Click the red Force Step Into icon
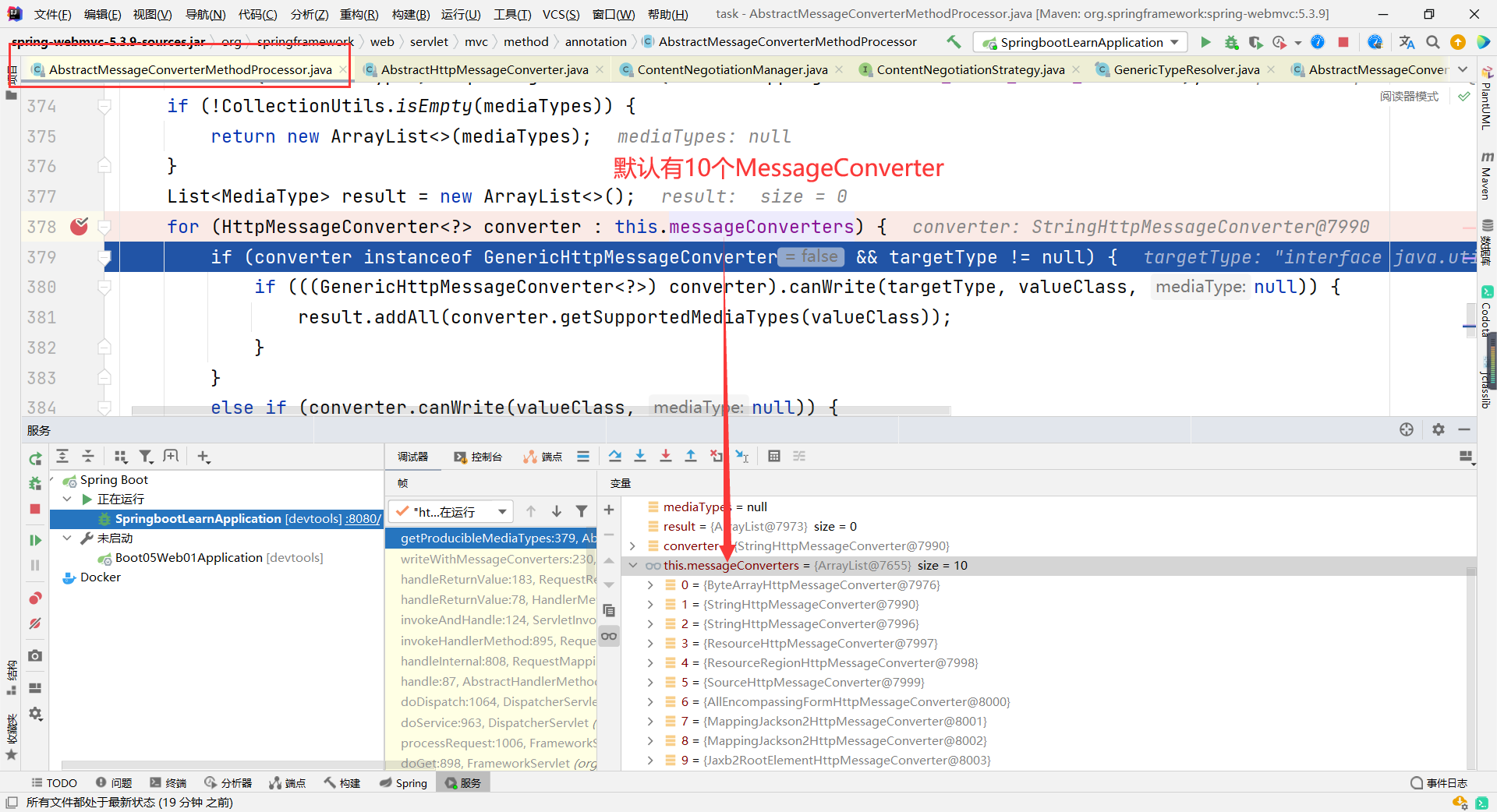The height and width of the screenshot is (812, 1497). 666,457
